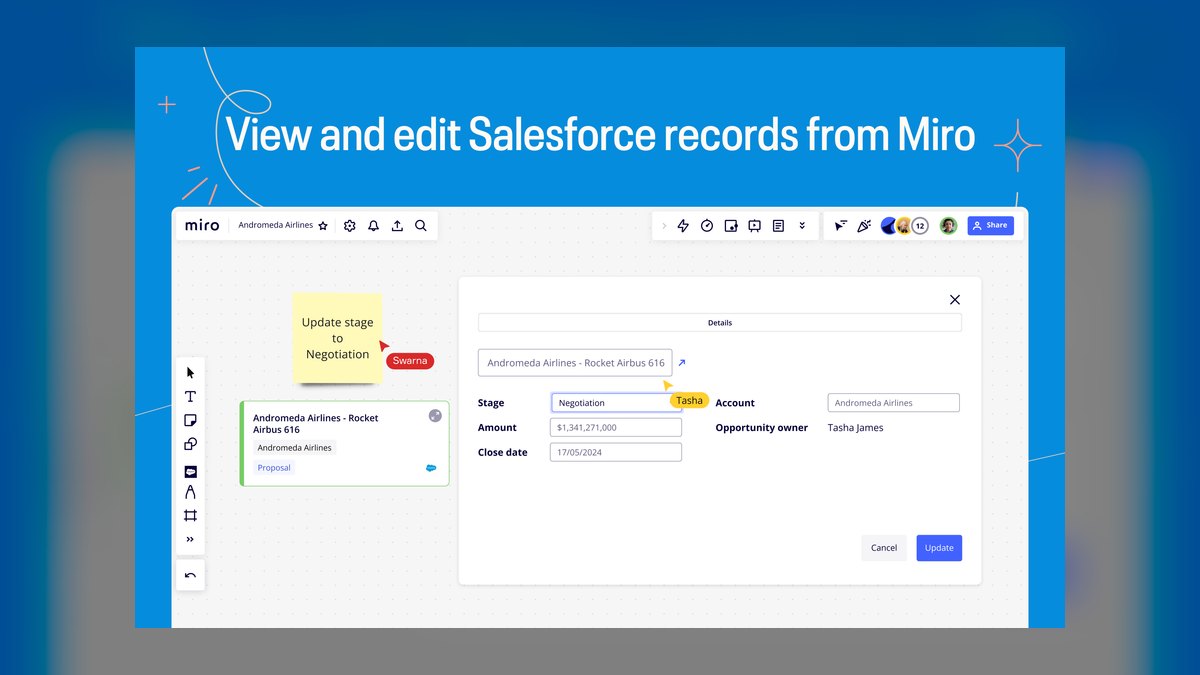Undo the last action
The image size is (1200, 675).
click(190, 575)
